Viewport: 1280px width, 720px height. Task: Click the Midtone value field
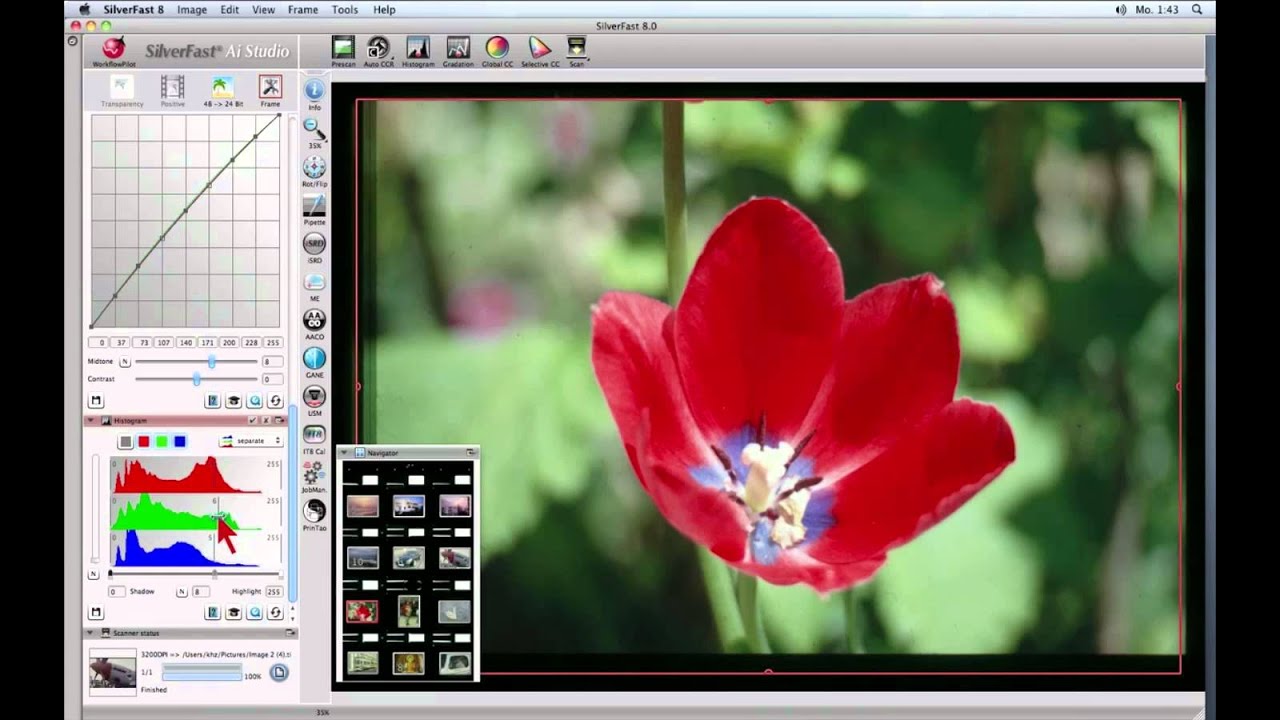point(271,362)
